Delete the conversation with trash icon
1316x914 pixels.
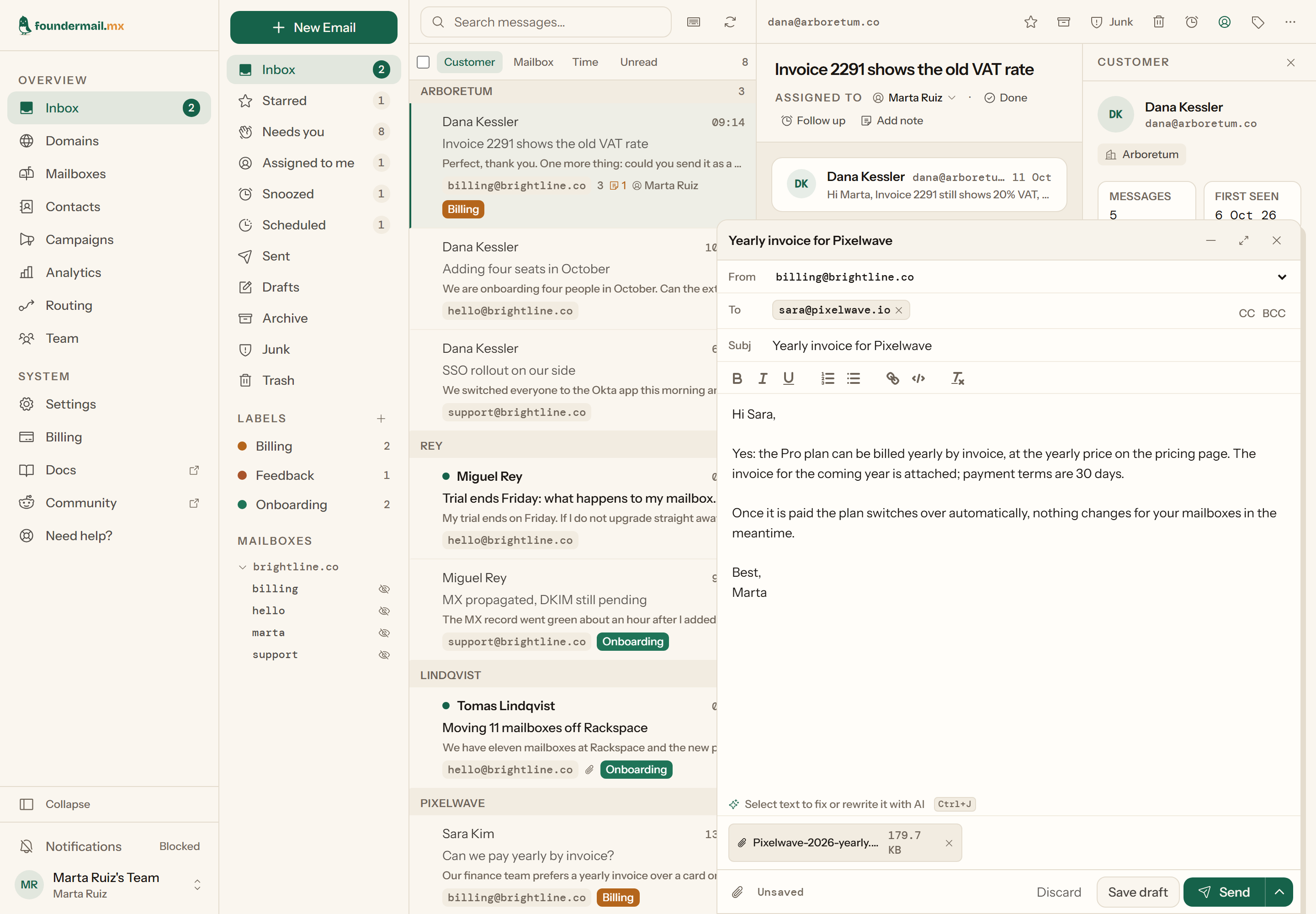[x=1158, y=22]
